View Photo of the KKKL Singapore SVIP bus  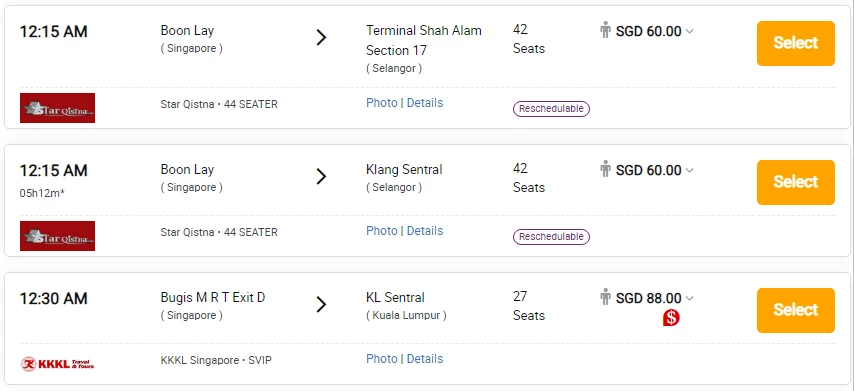(x=382, y=359)
